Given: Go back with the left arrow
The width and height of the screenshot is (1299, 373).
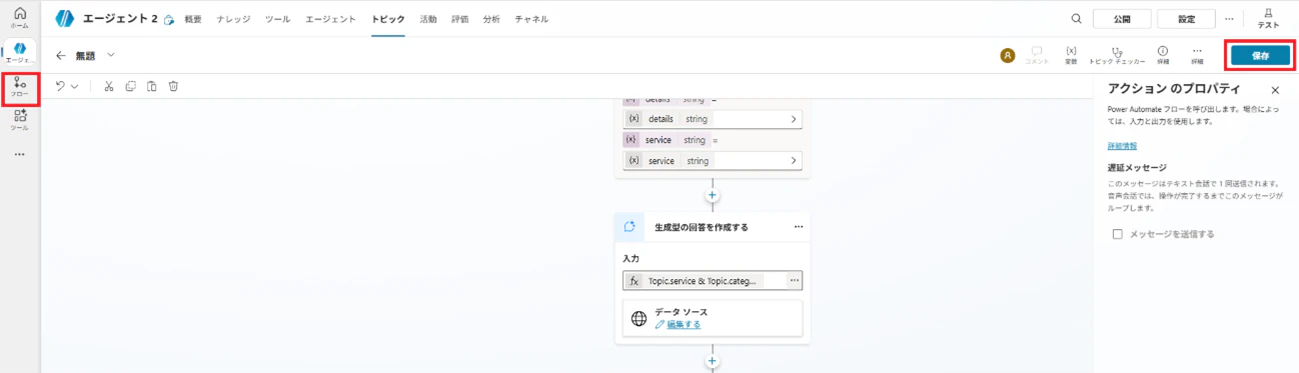Looking at the screenshot, I should 61,56.
